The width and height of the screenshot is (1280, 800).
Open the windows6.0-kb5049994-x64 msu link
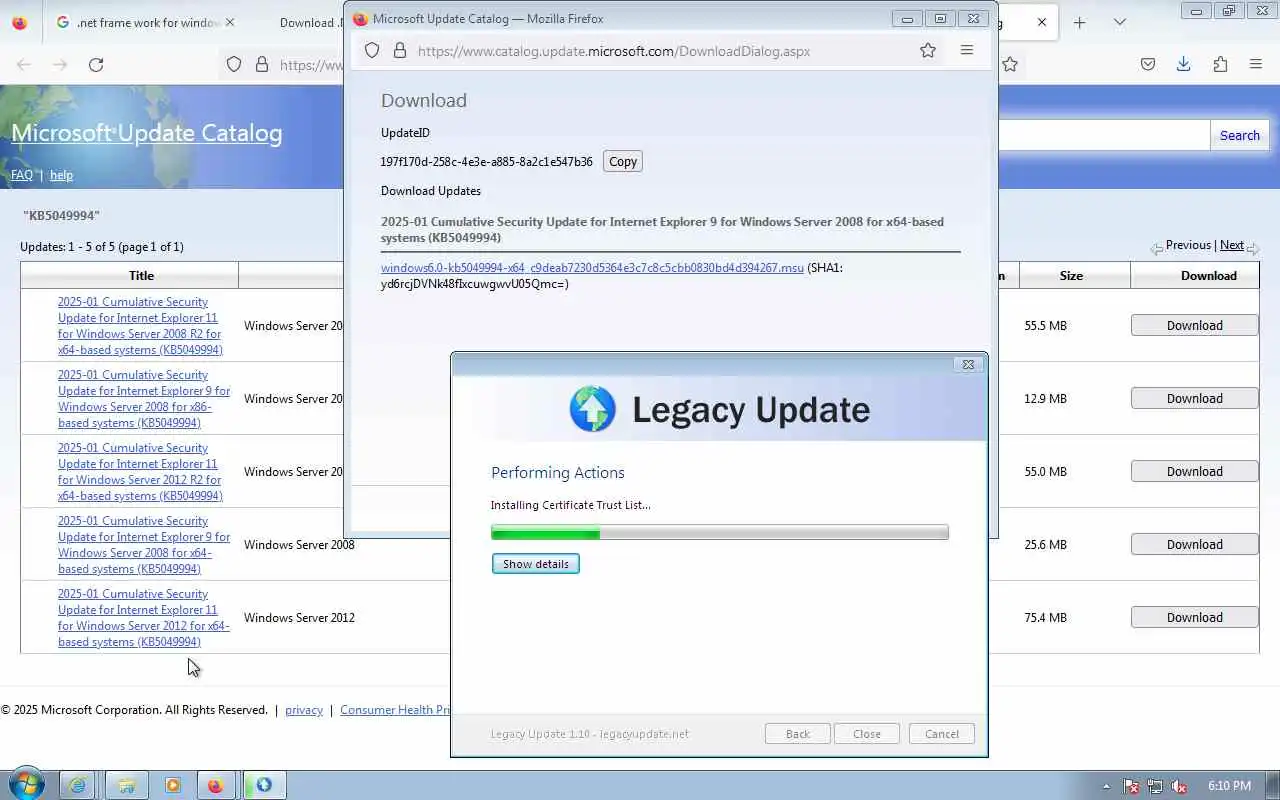pos(592,267)
